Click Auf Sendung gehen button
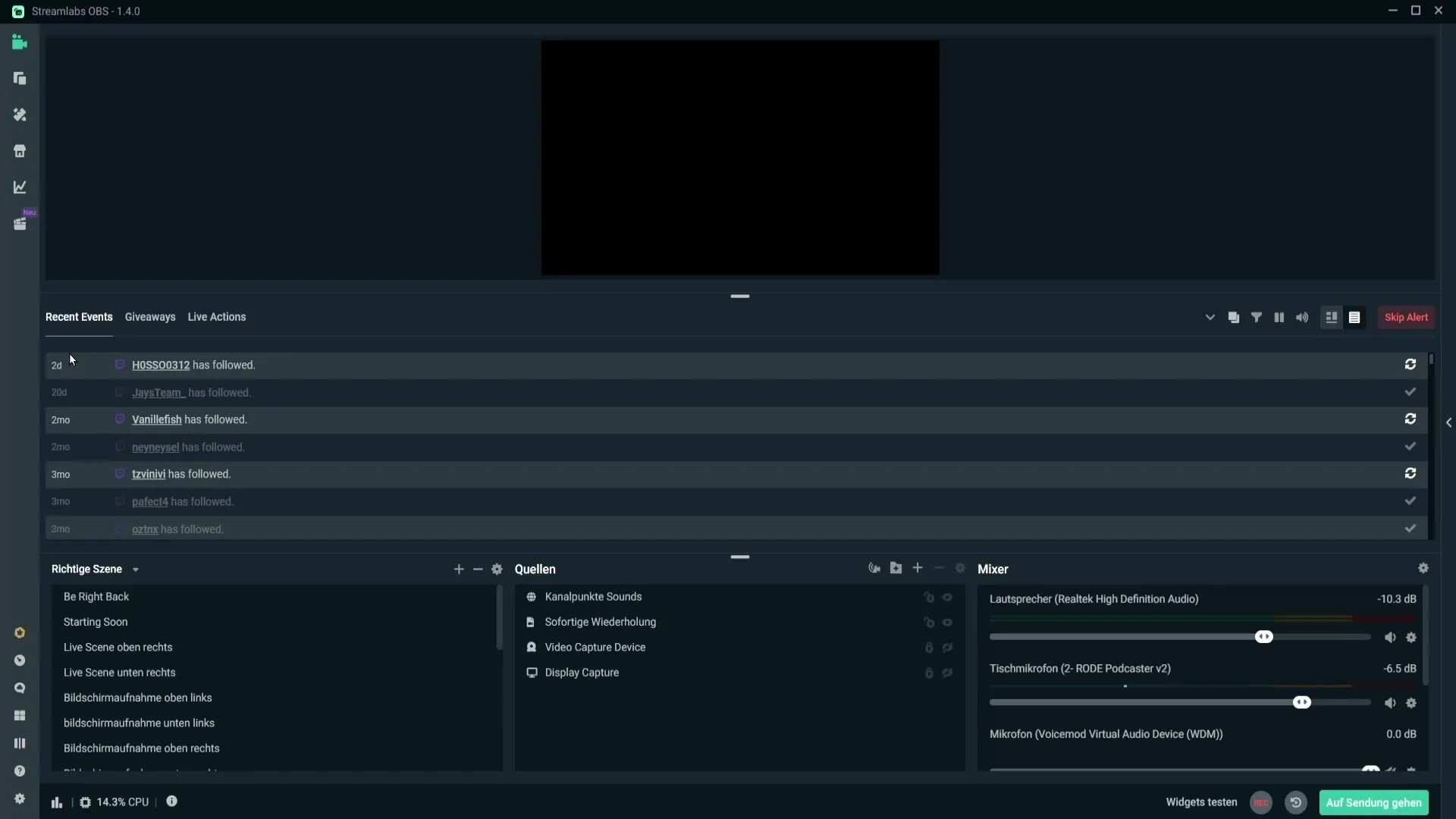The image size is (1456, 819). pos(1373,802)
